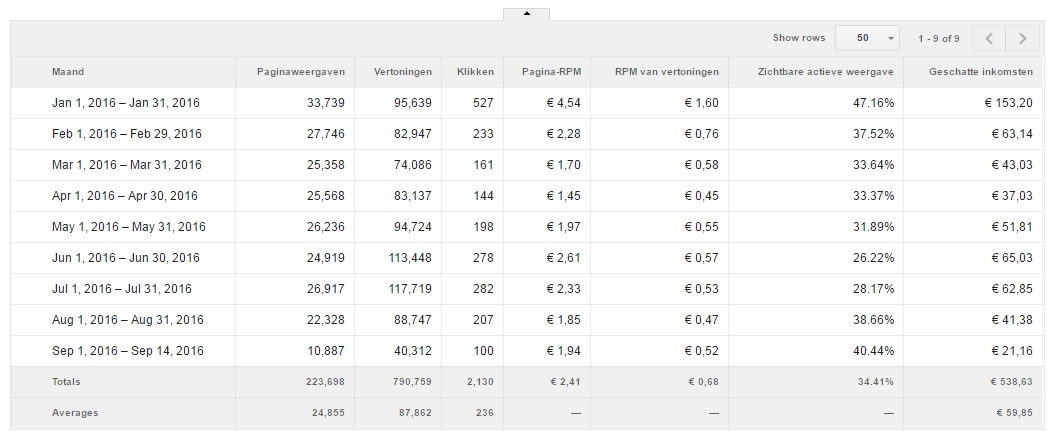This screenshot has width=1061, height=436.
Task: Click the Totals row label
Action: click(x=66, y=382)
